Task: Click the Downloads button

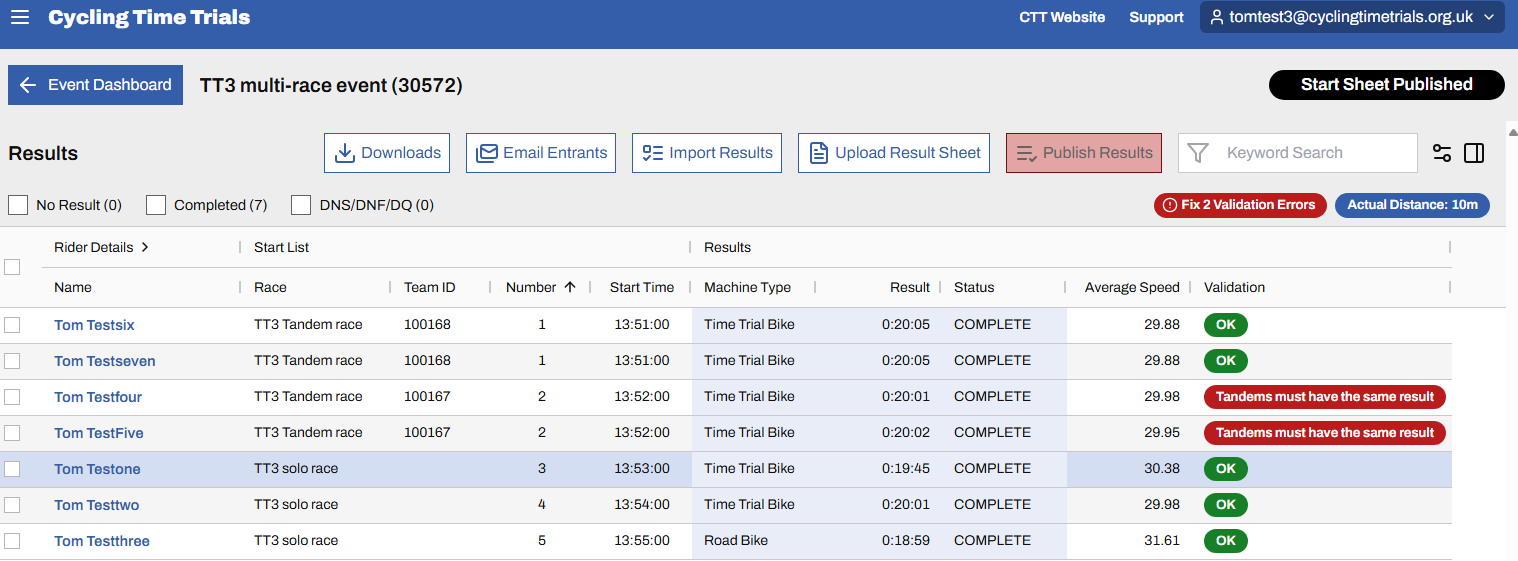Action: [x=387, y=153]
